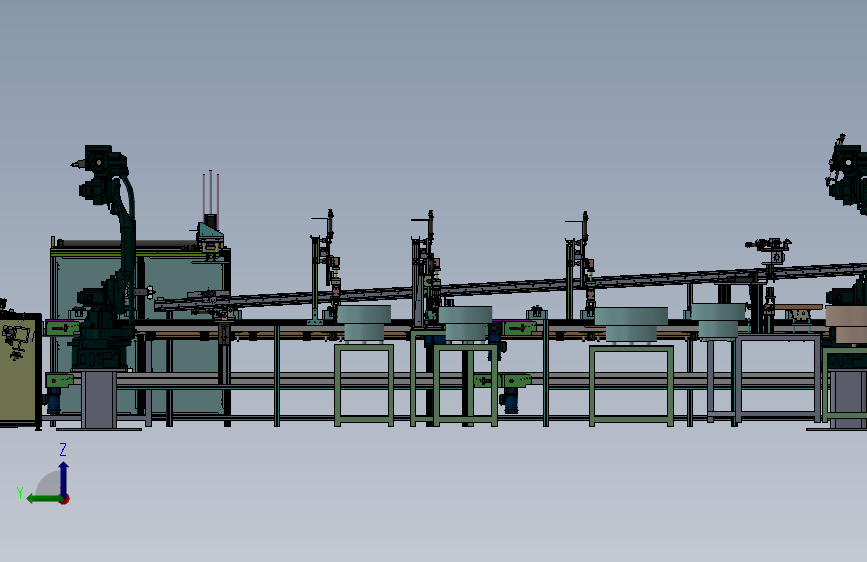Select the green stand under the third bowl feeder
This screenshot has width=867, height=562.
pos(631,386)
